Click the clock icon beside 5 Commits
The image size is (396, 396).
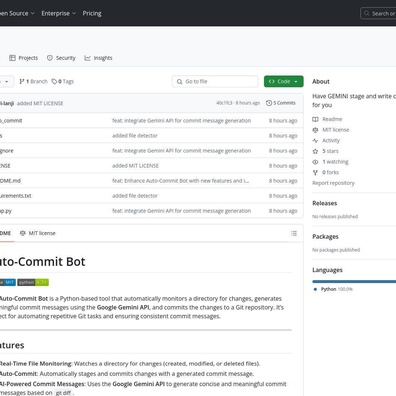coord(269,103)
